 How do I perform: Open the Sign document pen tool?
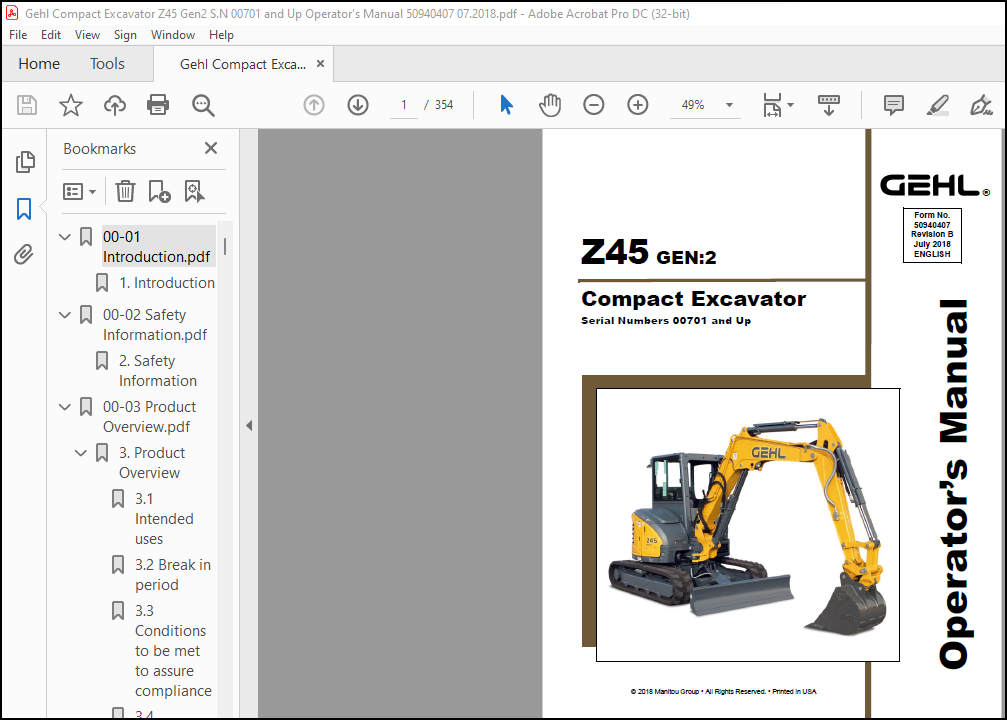[981, 105]
